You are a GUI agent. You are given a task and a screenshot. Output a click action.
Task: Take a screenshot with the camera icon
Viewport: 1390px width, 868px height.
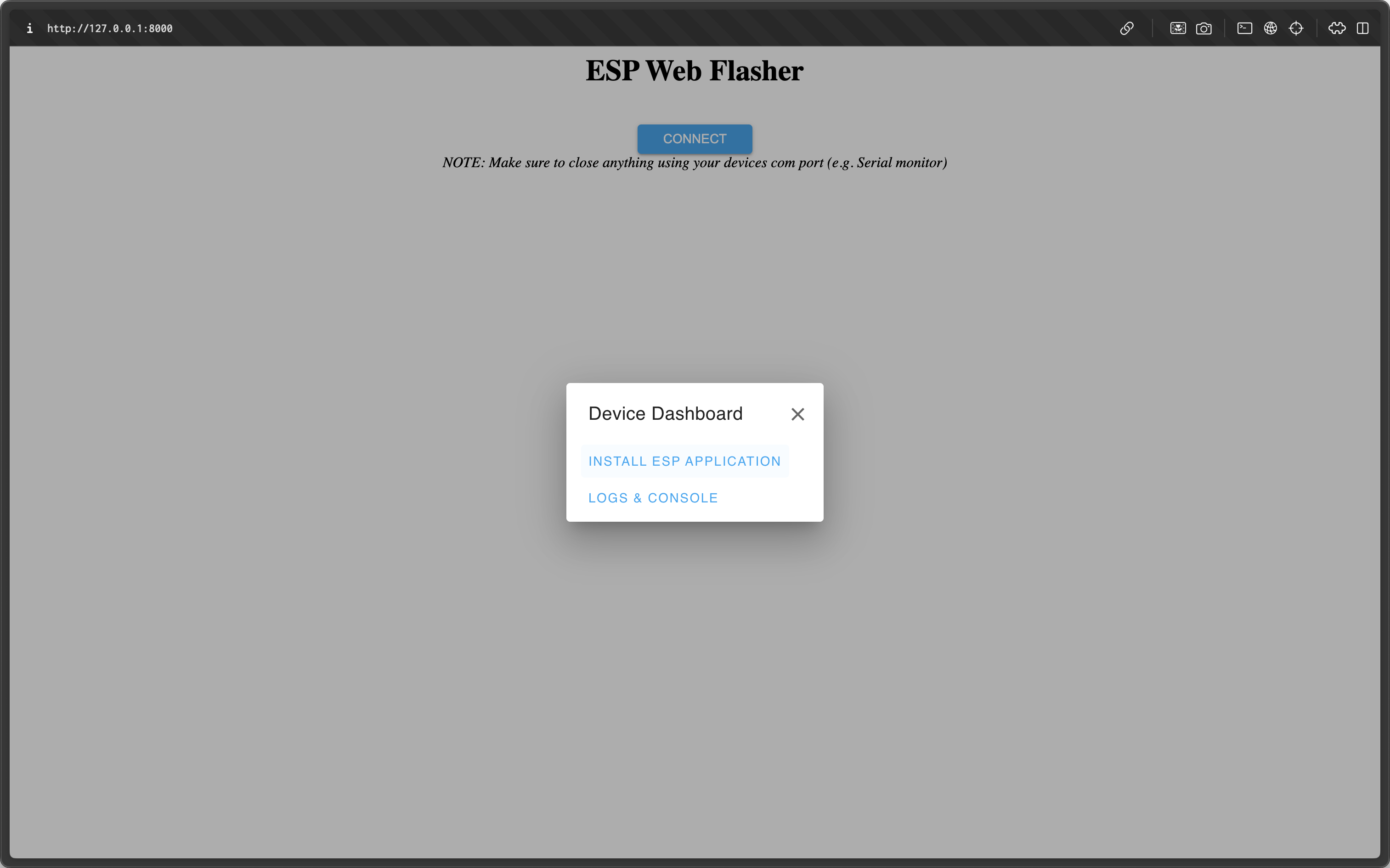tap(1204, 28)
